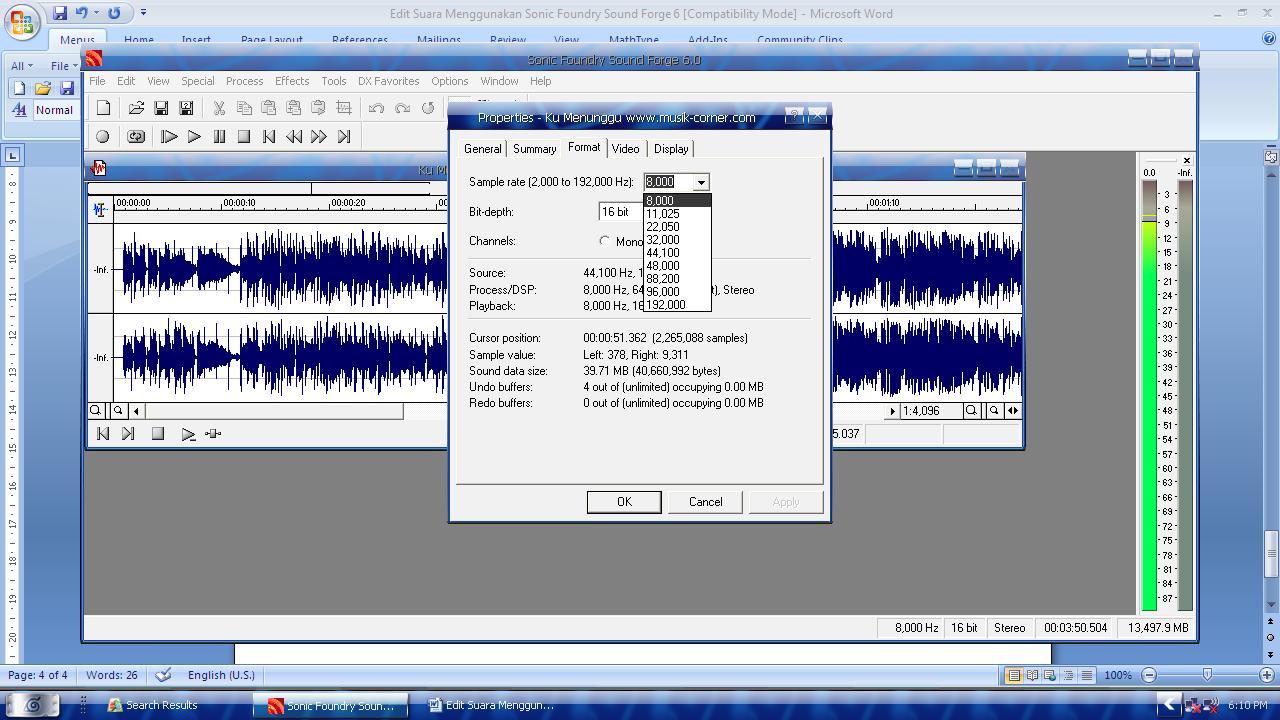1280x720 pixels.
Task: Click the Copy icon on the standard toolbar
Action: [x=245, y=107]
